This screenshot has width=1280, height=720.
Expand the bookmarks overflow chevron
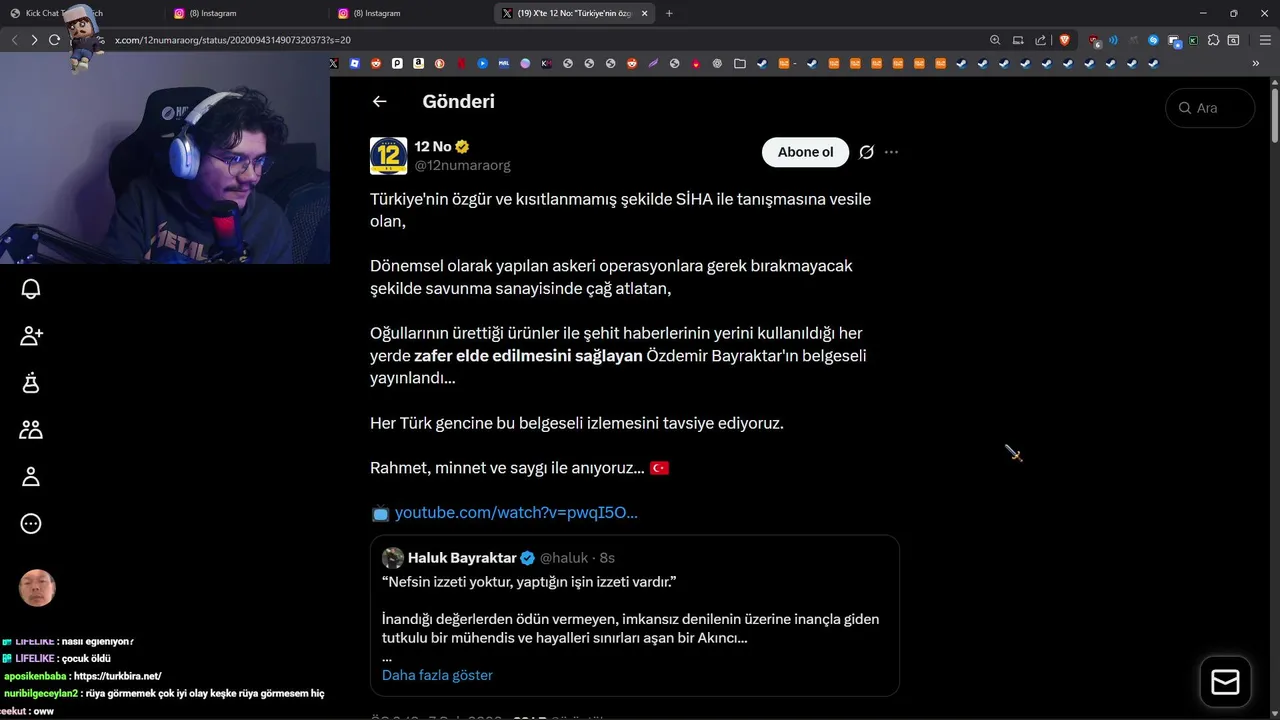coord(1256,63)
